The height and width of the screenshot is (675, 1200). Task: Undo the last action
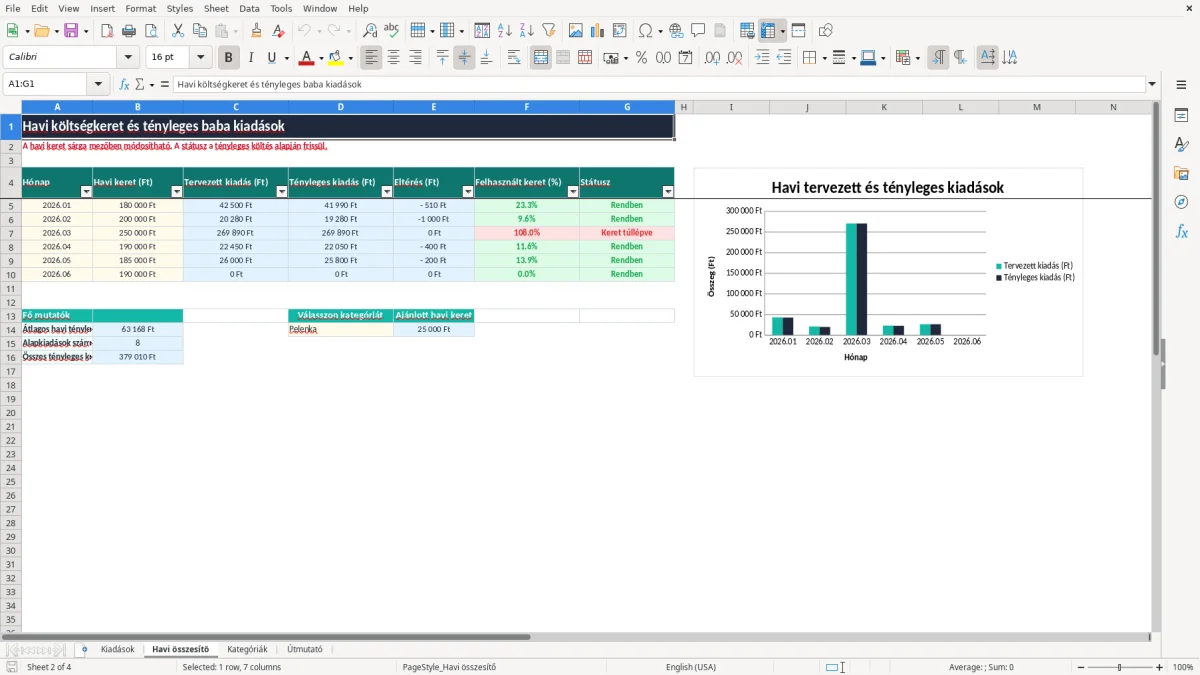[304, 31]
